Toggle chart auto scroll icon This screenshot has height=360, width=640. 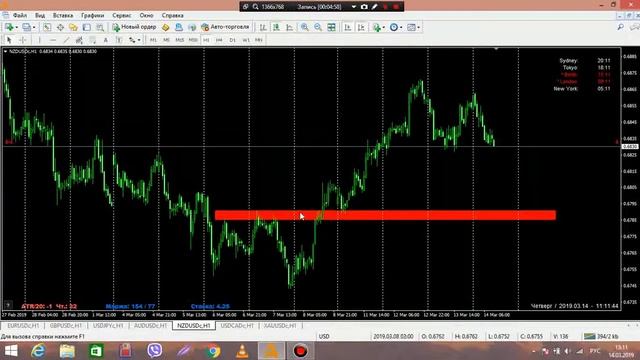(348, 27)
